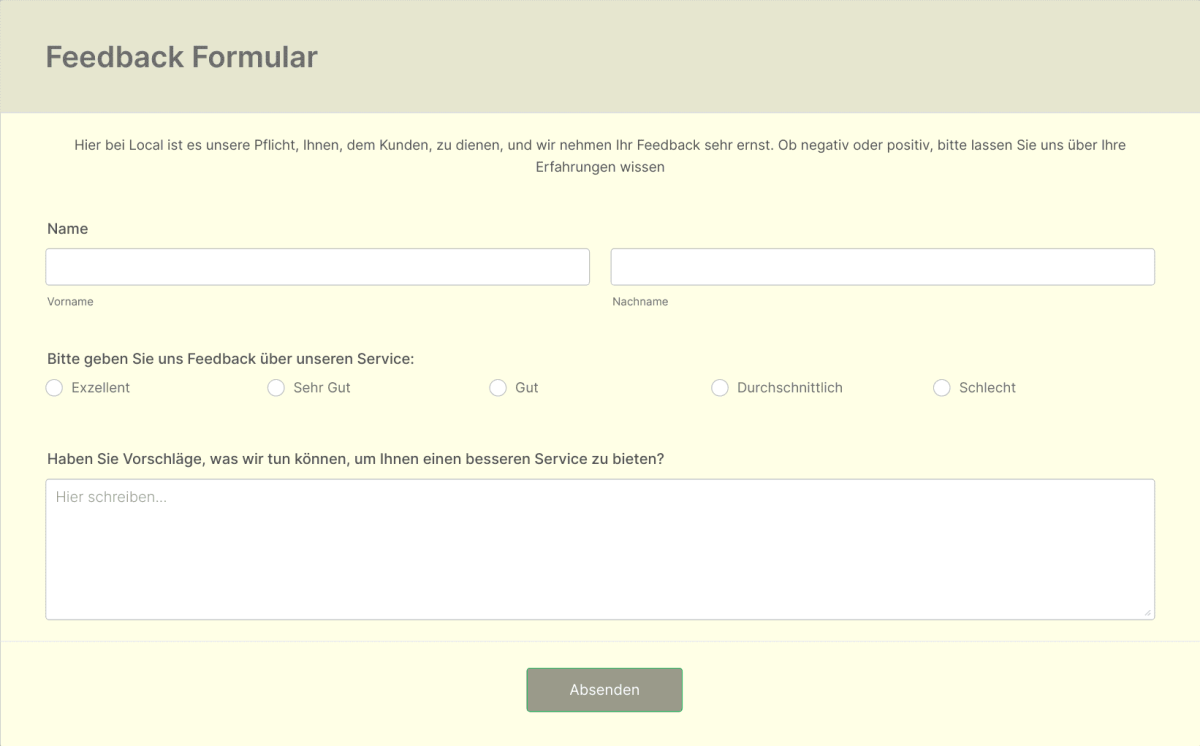Select the "Gut" service rating

(x=498, y=387)
